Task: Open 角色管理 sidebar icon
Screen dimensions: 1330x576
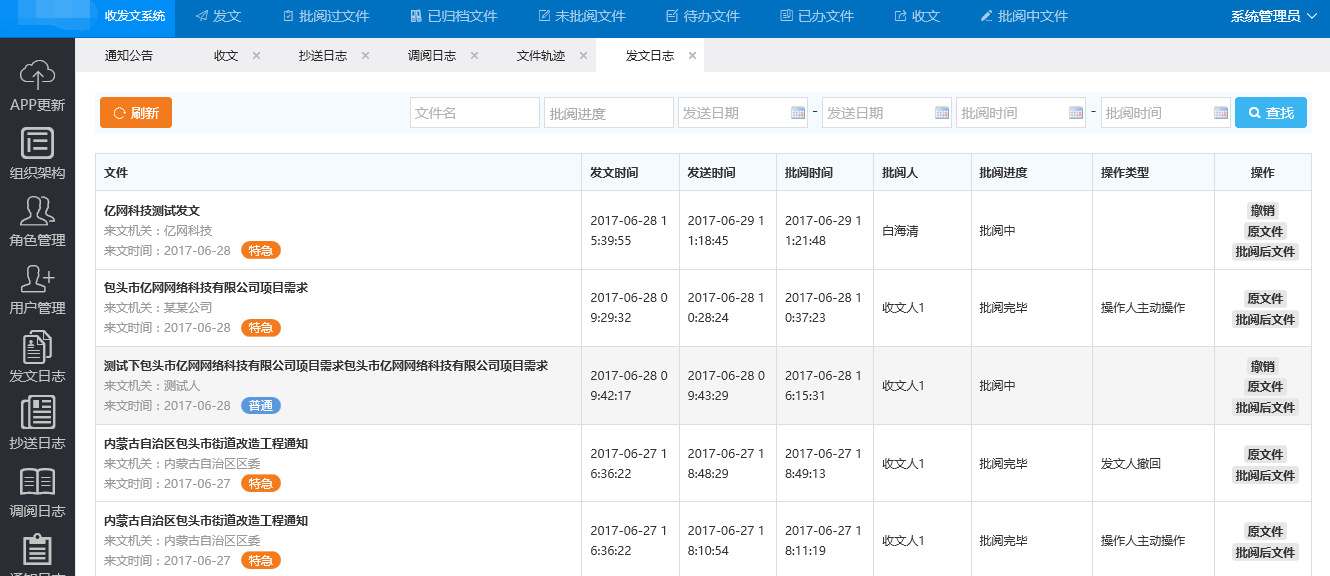Action: pos(37,211)
